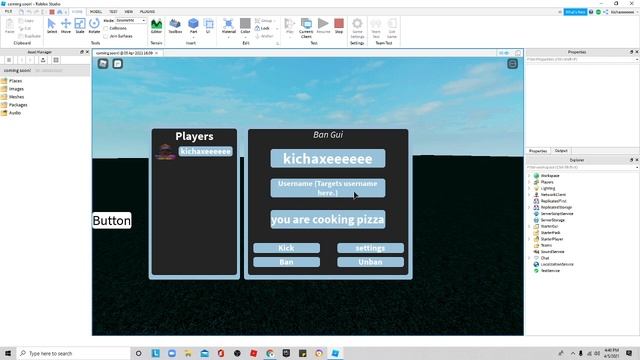Image resolution: width=640 pixels, height=360 pixels.
Task: Open the Terrain Editor
Action: [x=156, y=26]
